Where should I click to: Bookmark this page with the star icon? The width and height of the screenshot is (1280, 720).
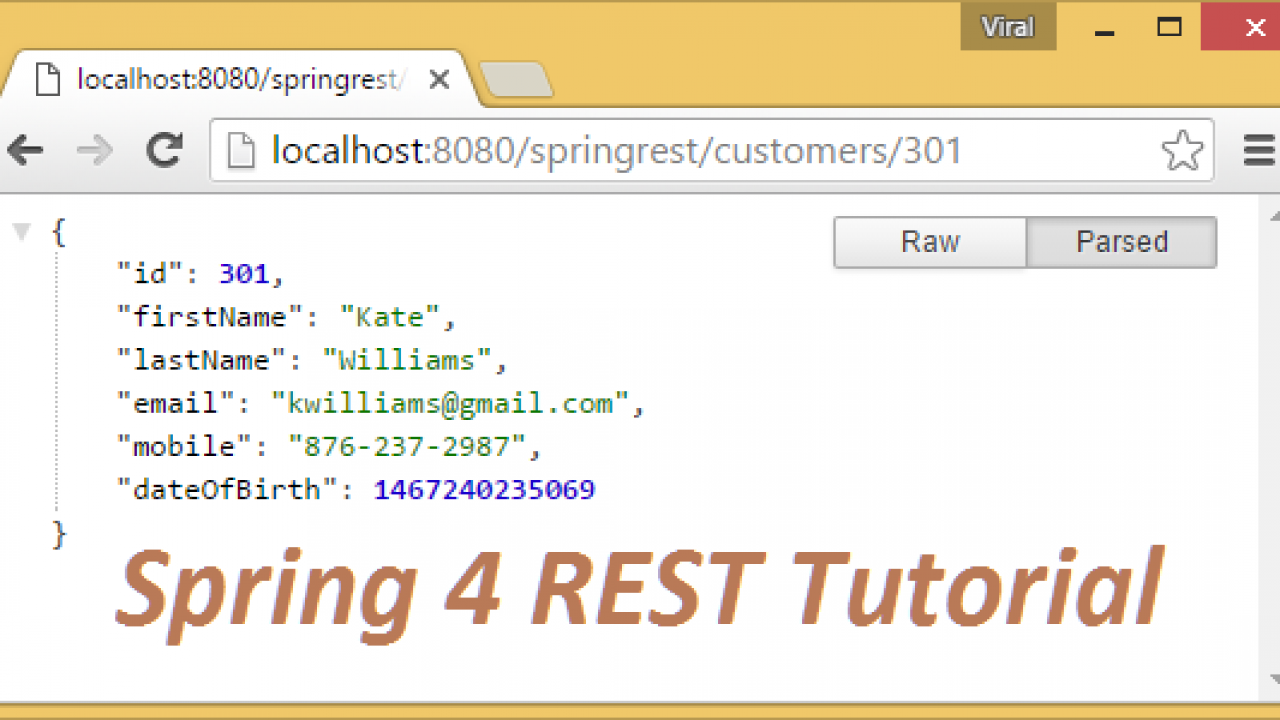tap(1182, 151)
